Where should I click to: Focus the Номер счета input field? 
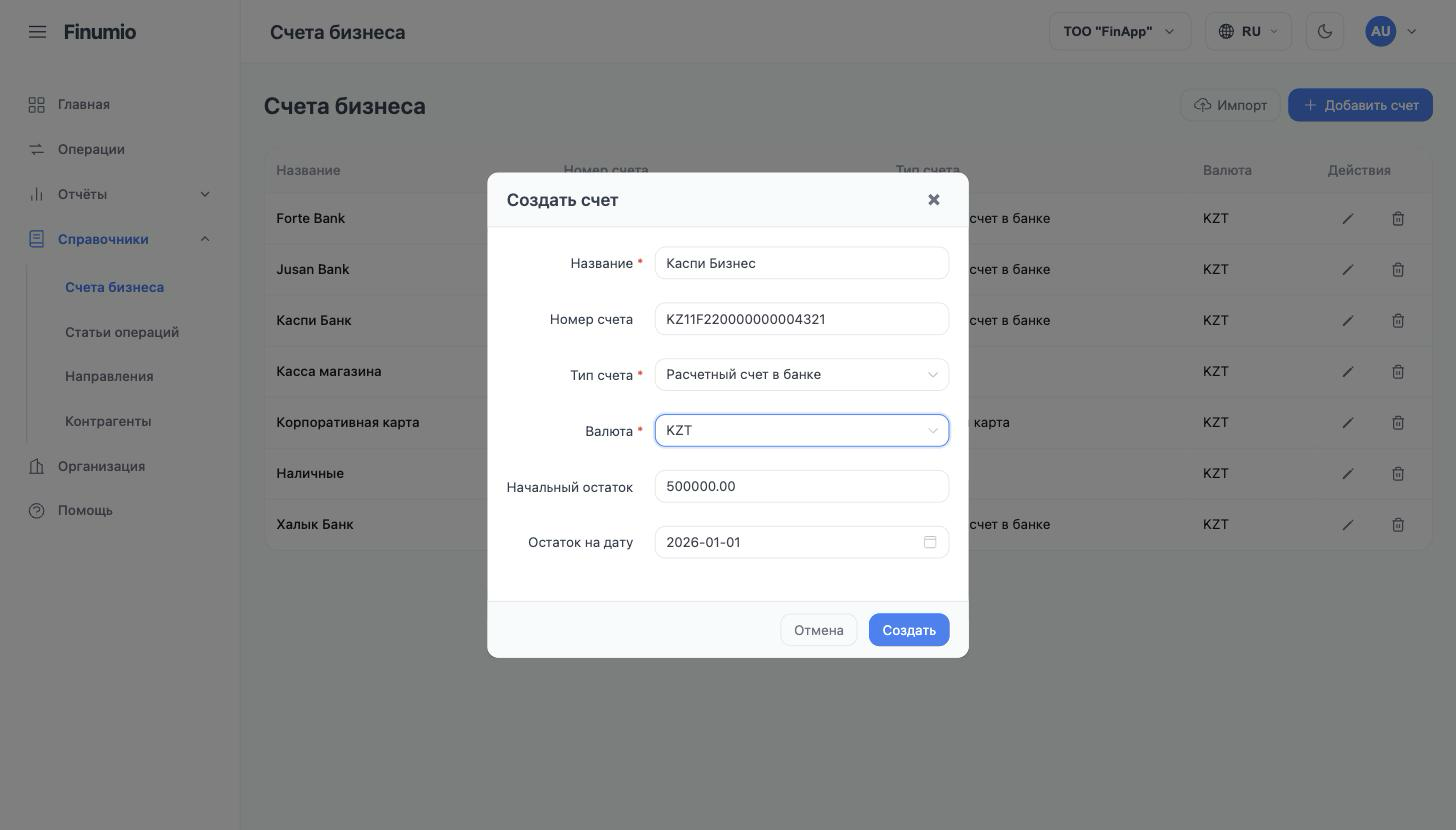tap(802, 319)
